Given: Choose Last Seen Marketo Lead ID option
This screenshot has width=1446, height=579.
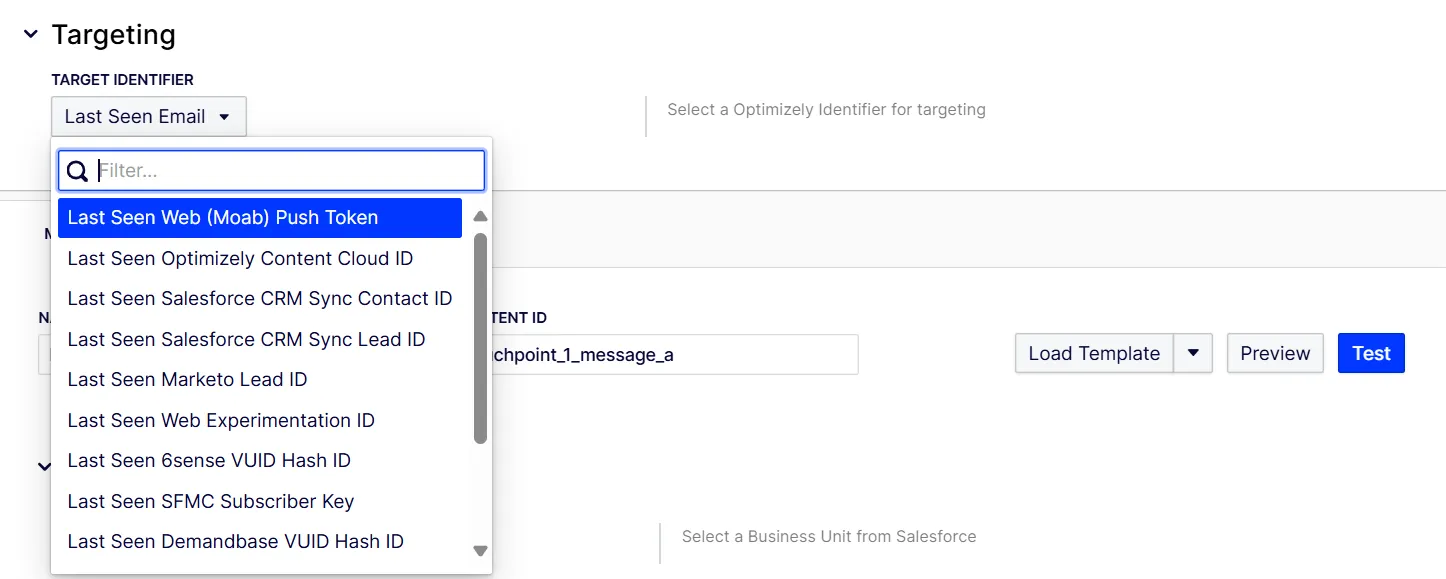Looking at the screenshot, I should click(x=260, y=379).
